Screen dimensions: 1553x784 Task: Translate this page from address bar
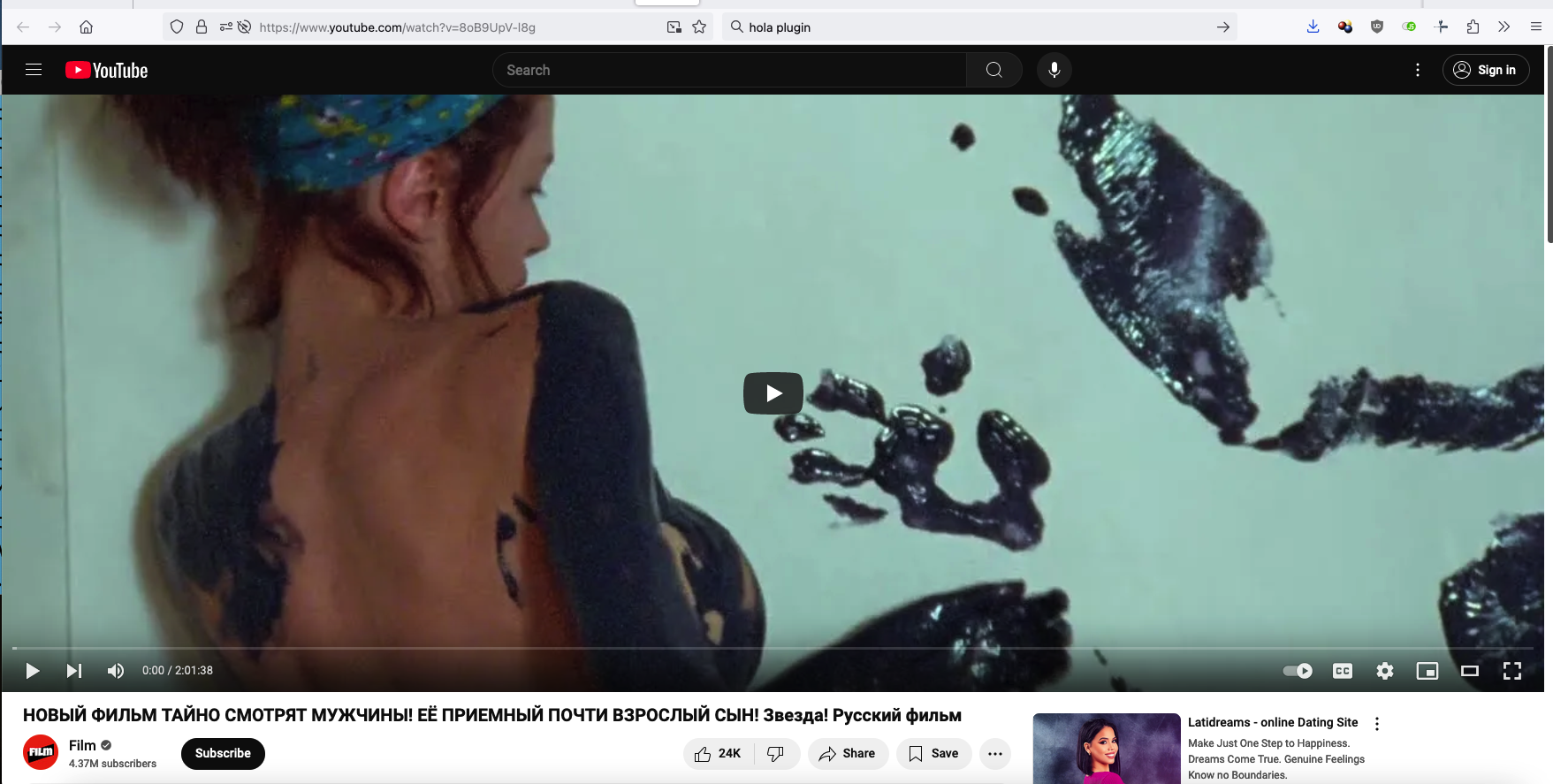[x=674, y=27]
